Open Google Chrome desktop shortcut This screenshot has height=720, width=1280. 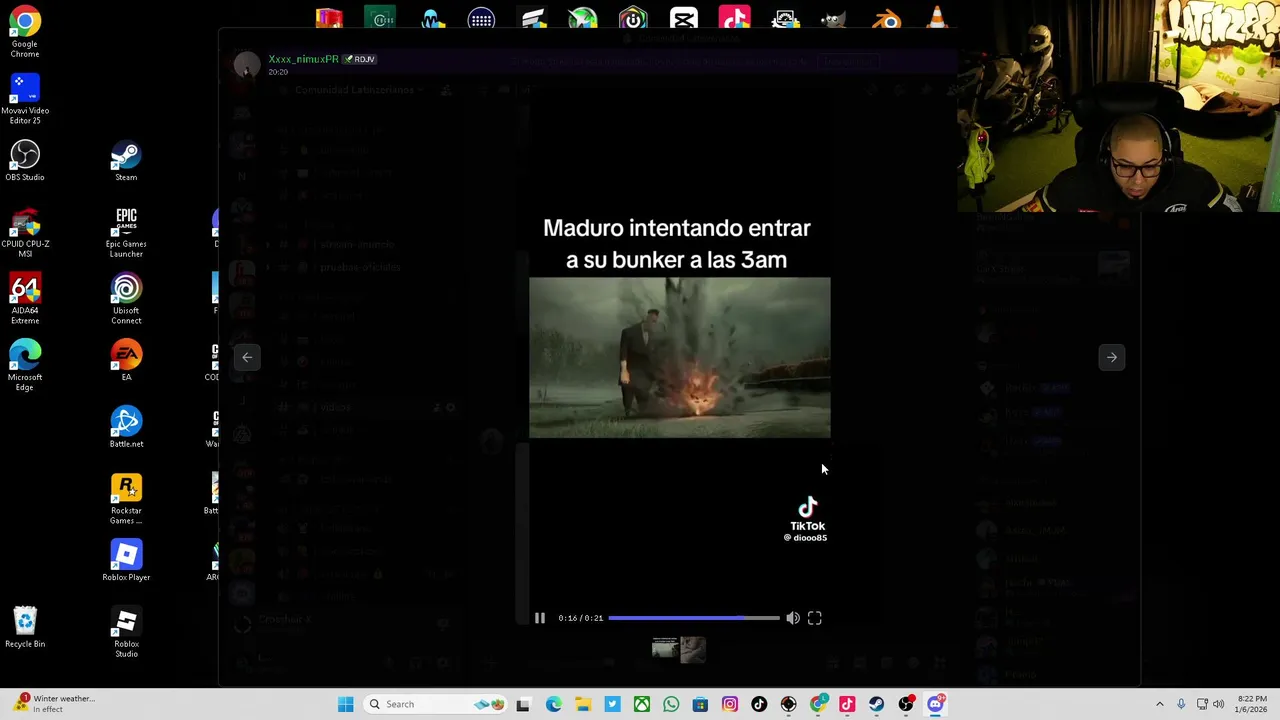click(x=25, y=32)
